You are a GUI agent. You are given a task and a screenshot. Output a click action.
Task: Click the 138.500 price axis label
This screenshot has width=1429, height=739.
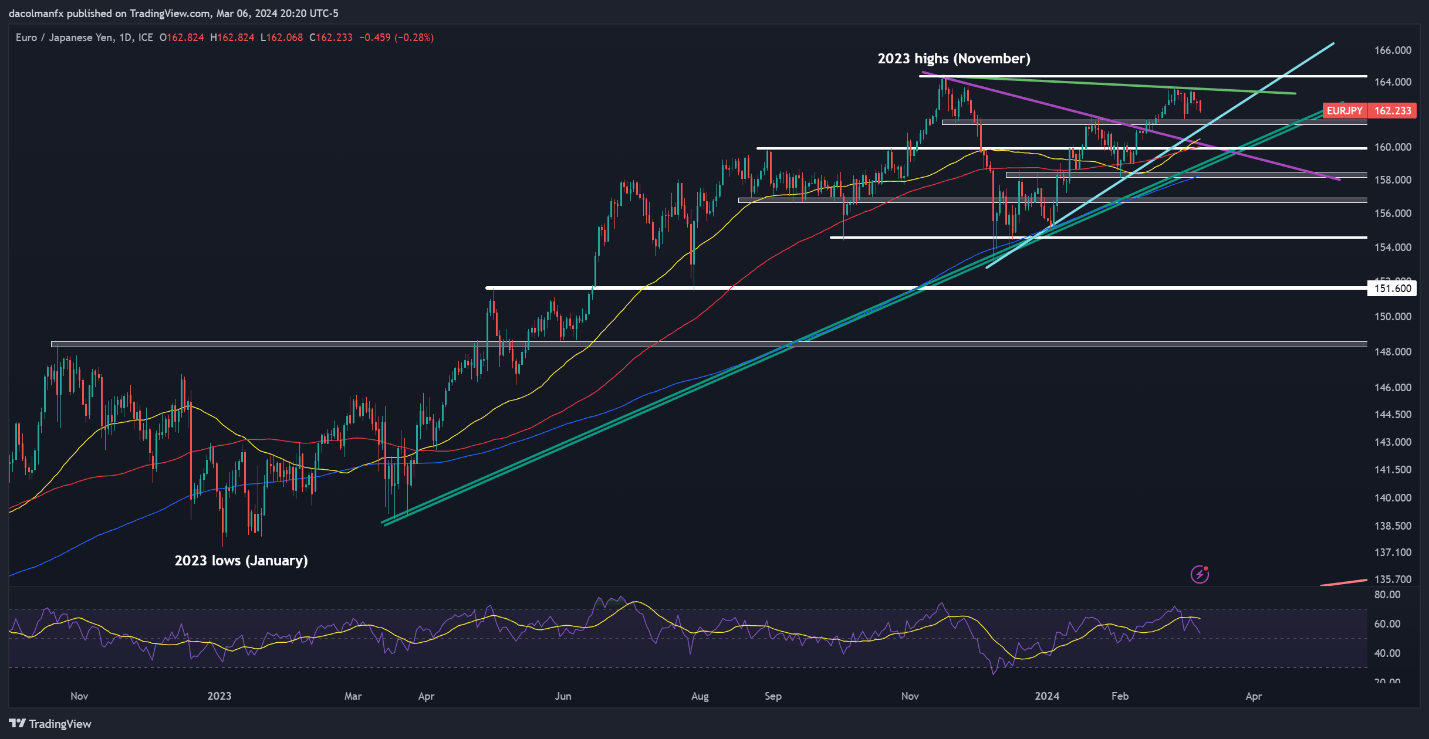1393,526
